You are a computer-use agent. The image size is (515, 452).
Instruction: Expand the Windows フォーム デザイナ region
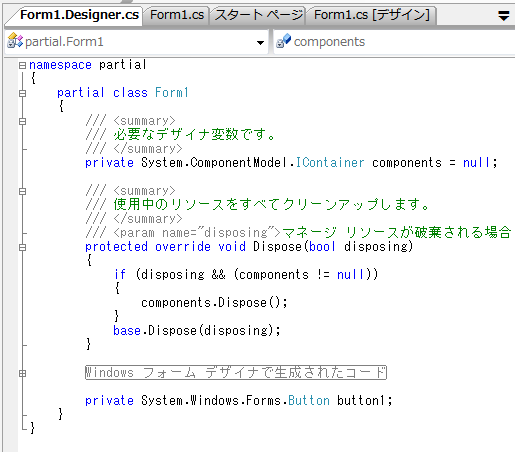pyautogui.click(x=22, y=373)
